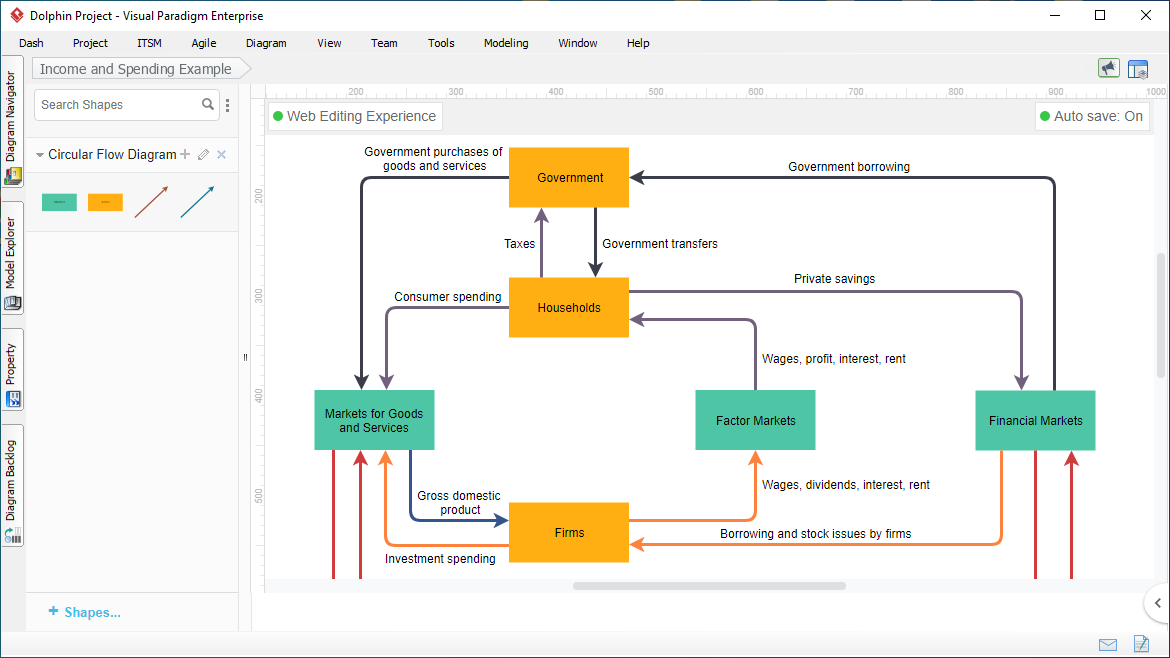Click the Taxes label

tap(519, 244)
